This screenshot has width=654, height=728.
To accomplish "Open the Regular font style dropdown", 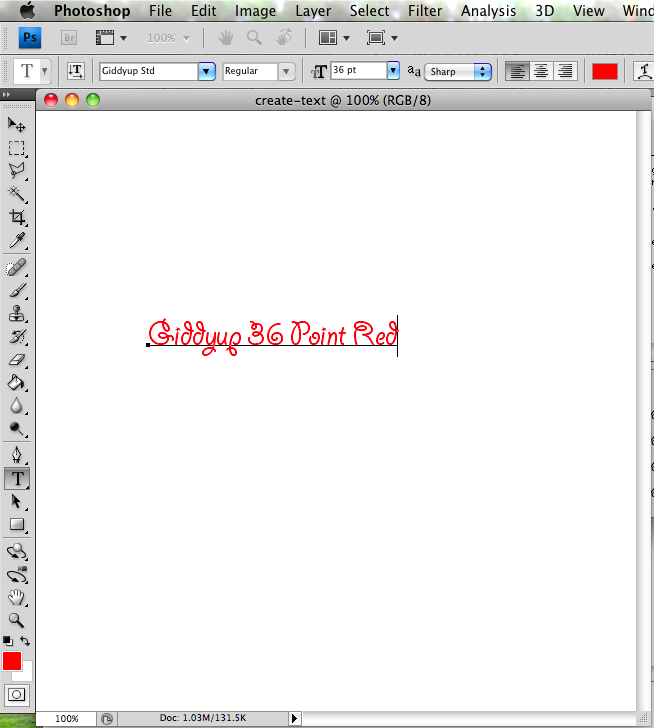I will 286,72.
